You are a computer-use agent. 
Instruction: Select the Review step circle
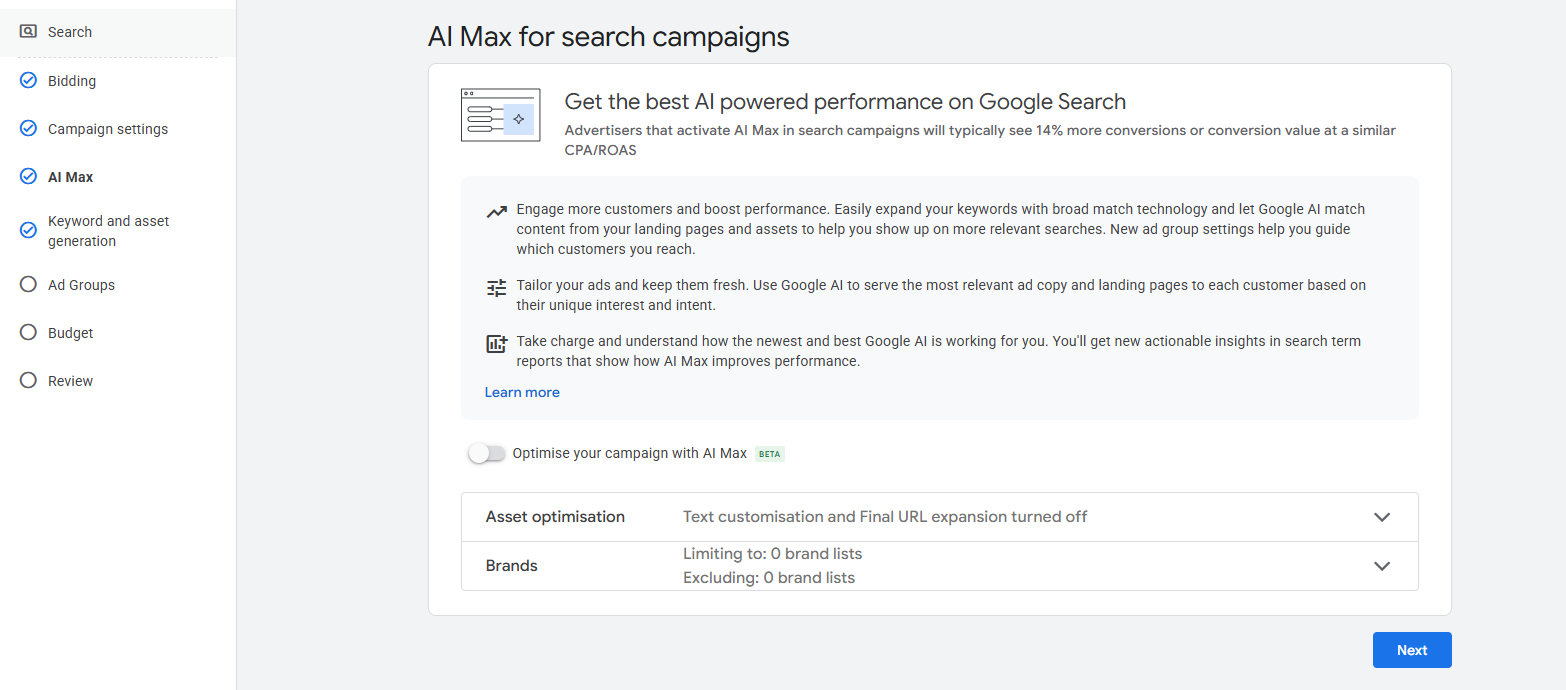click(28, 381)
